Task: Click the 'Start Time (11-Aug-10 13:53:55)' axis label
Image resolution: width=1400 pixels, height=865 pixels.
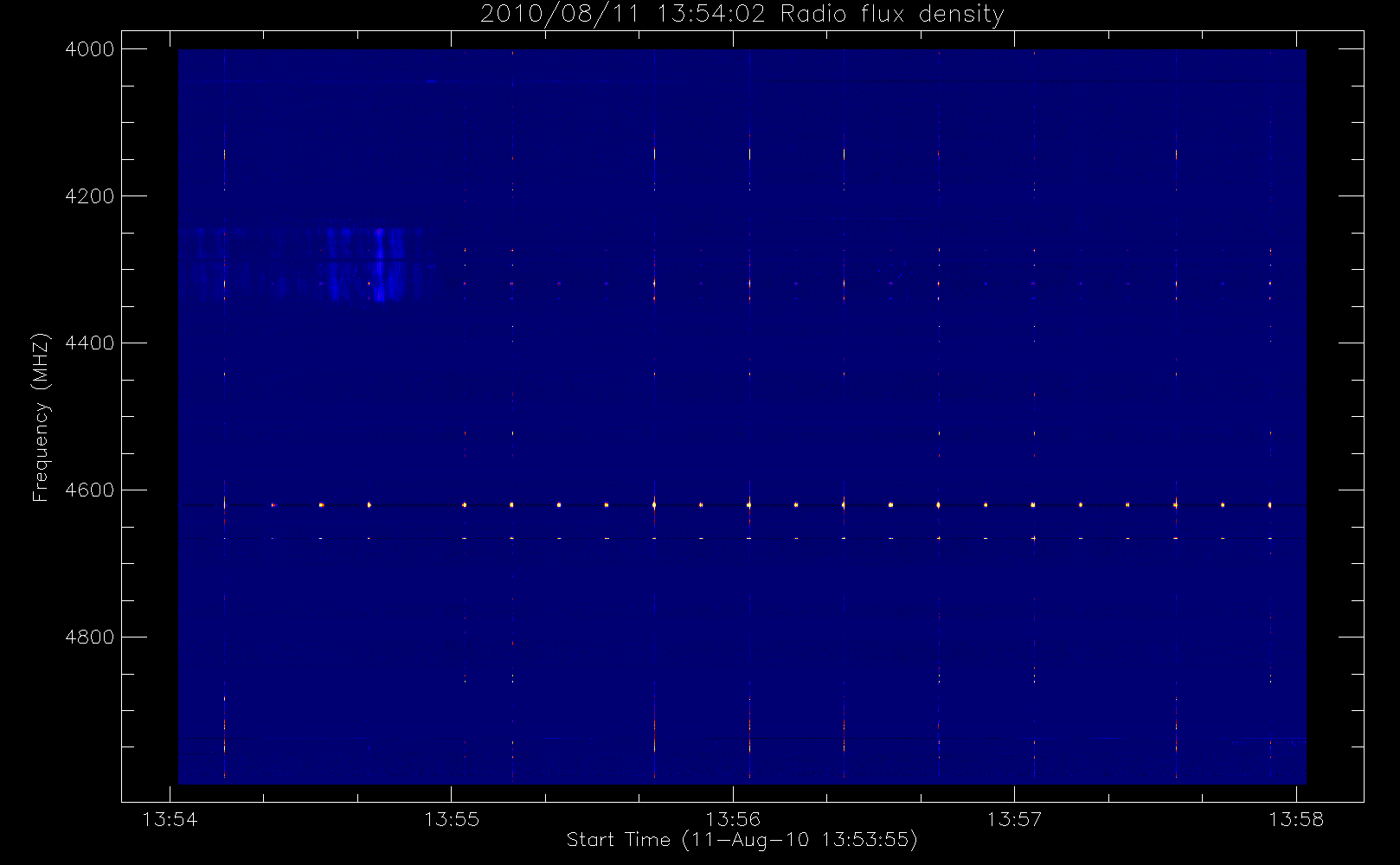Action: coord(742,840)
